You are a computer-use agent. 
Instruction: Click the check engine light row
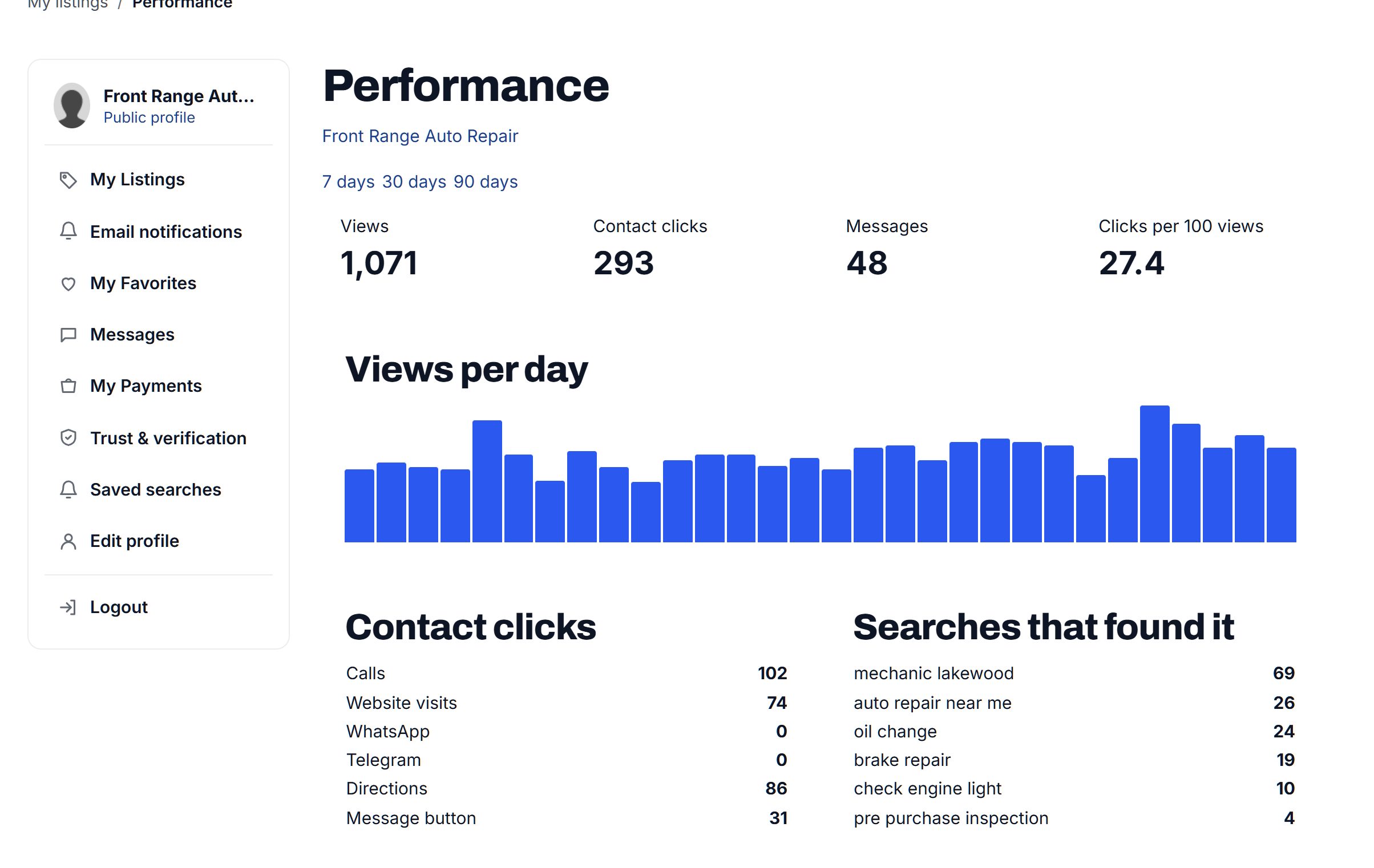click(1074, 789)
